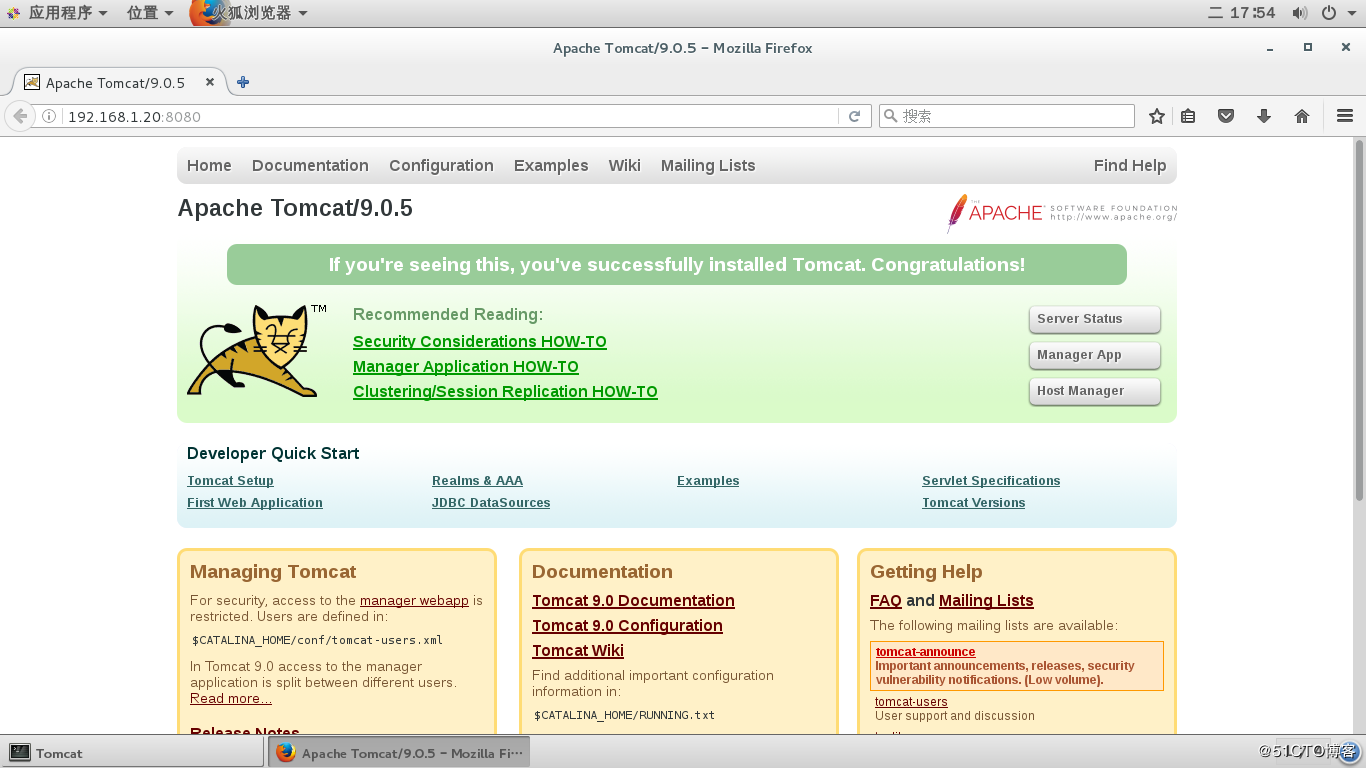Click the Firefox back arrow button

click(20, 116)
